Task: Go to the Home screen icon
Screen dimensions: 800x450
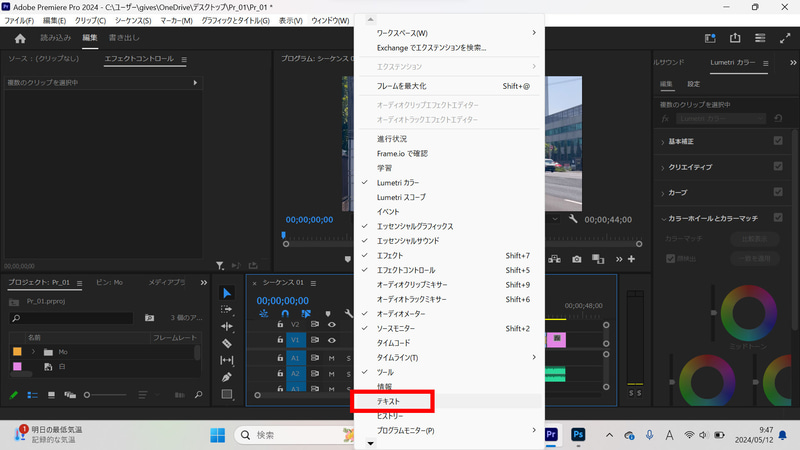Action: [20, 38]
